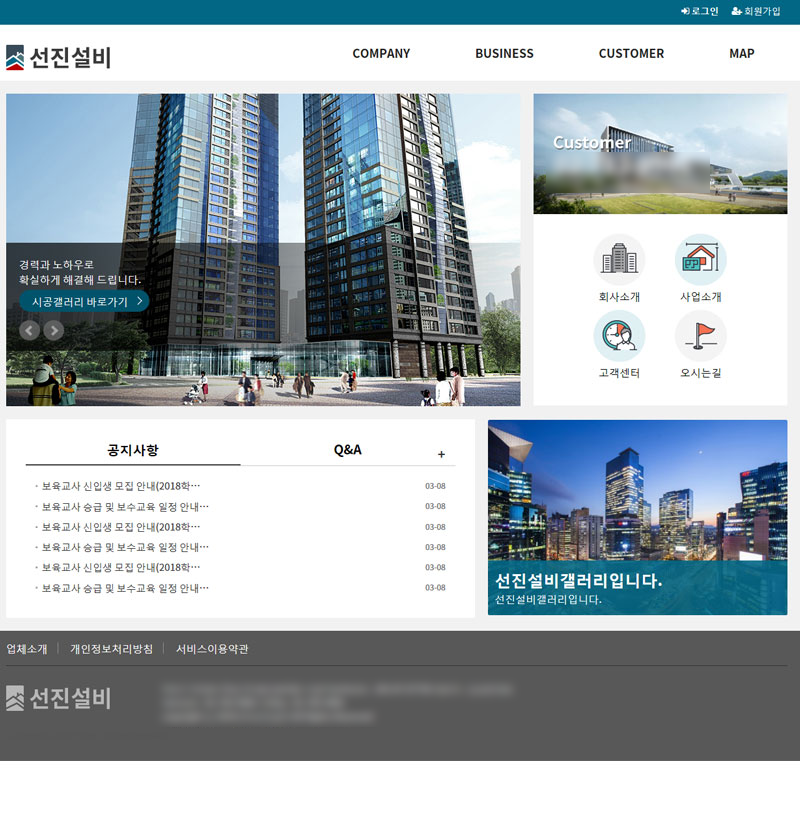Click the 회원가입 link
The width and height of the screenshot is (800, 814).
(756, 11)
